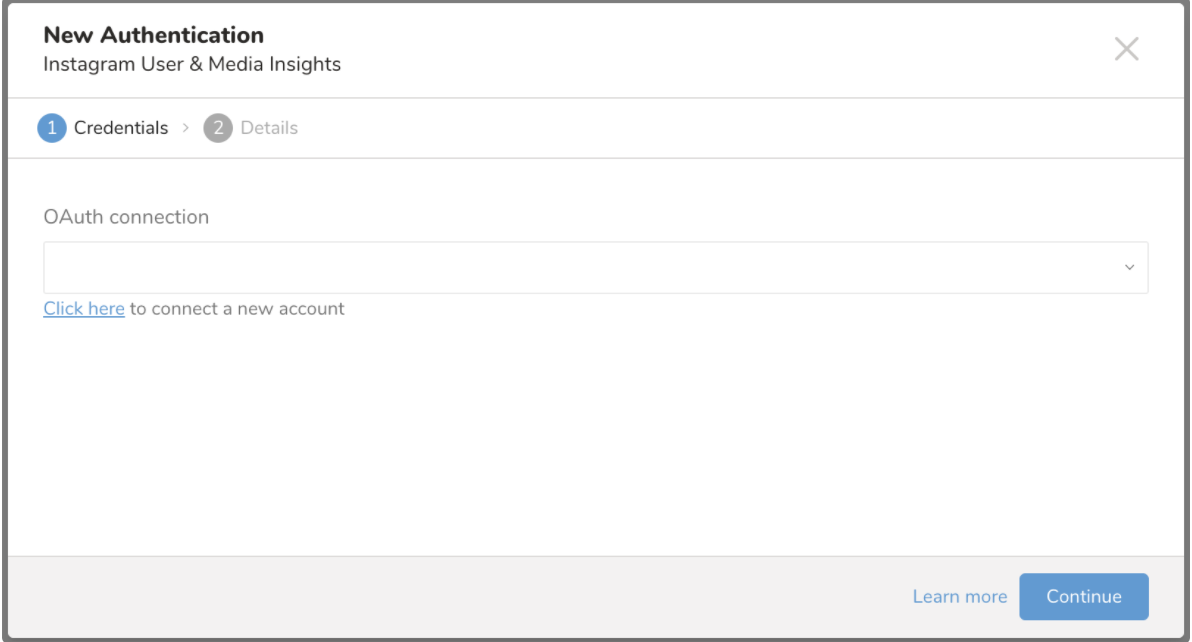Open the Learn more link
Image resolution: width=1192 pixels, height=642 pixels.
click(959, 597)
